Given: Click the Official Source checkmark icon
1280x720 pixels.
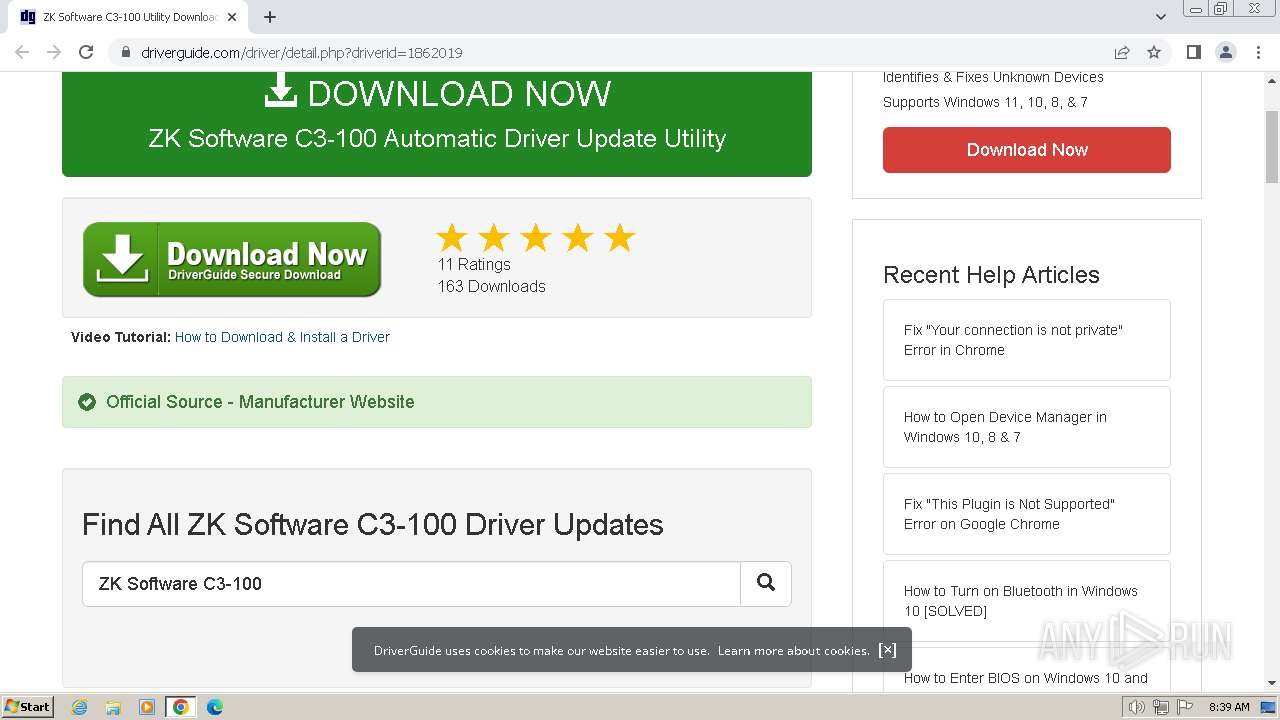Looking at the screenshot, I should click(x=87, y=402).
